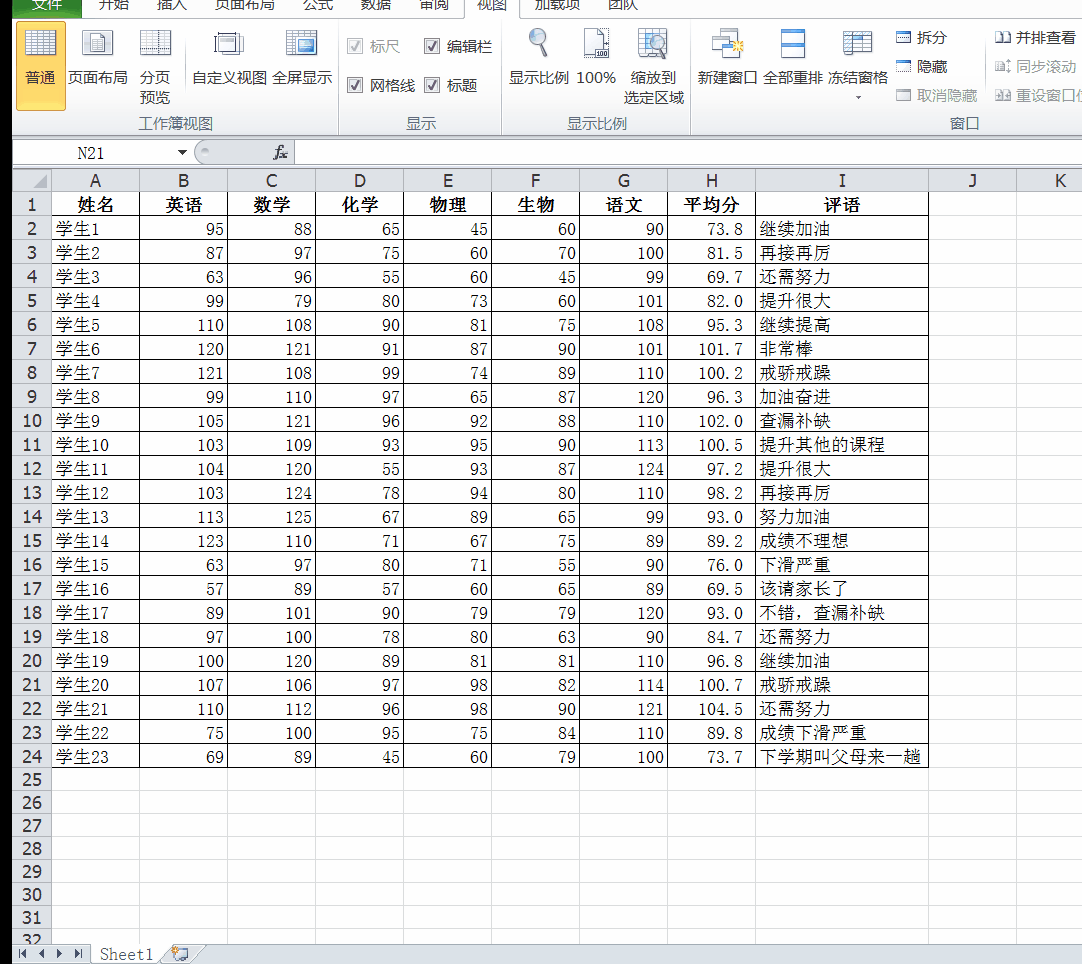Open Page Break Preview (分页预览)

(x=155, y=67)
